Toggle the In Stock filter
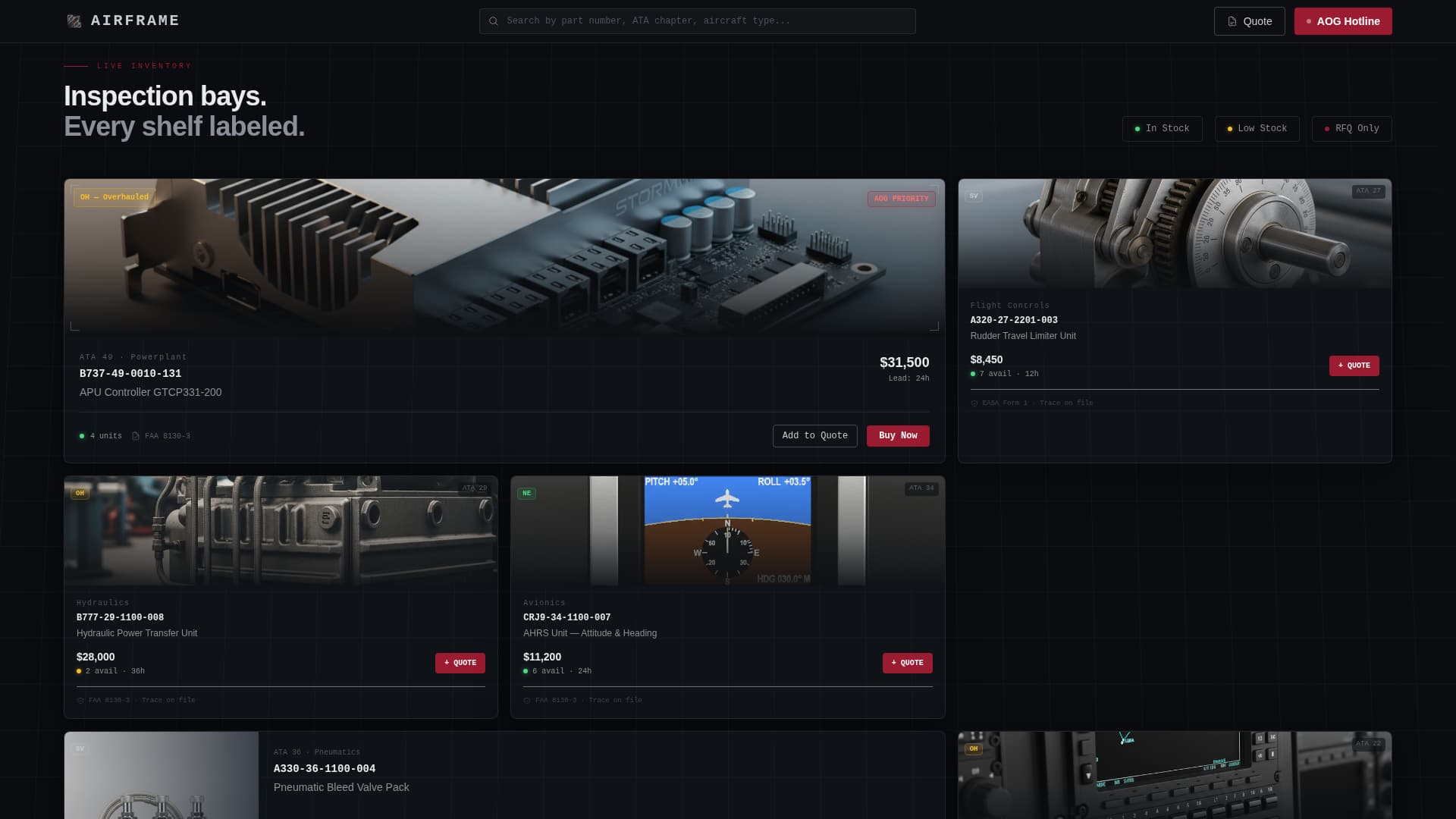 1163,129
